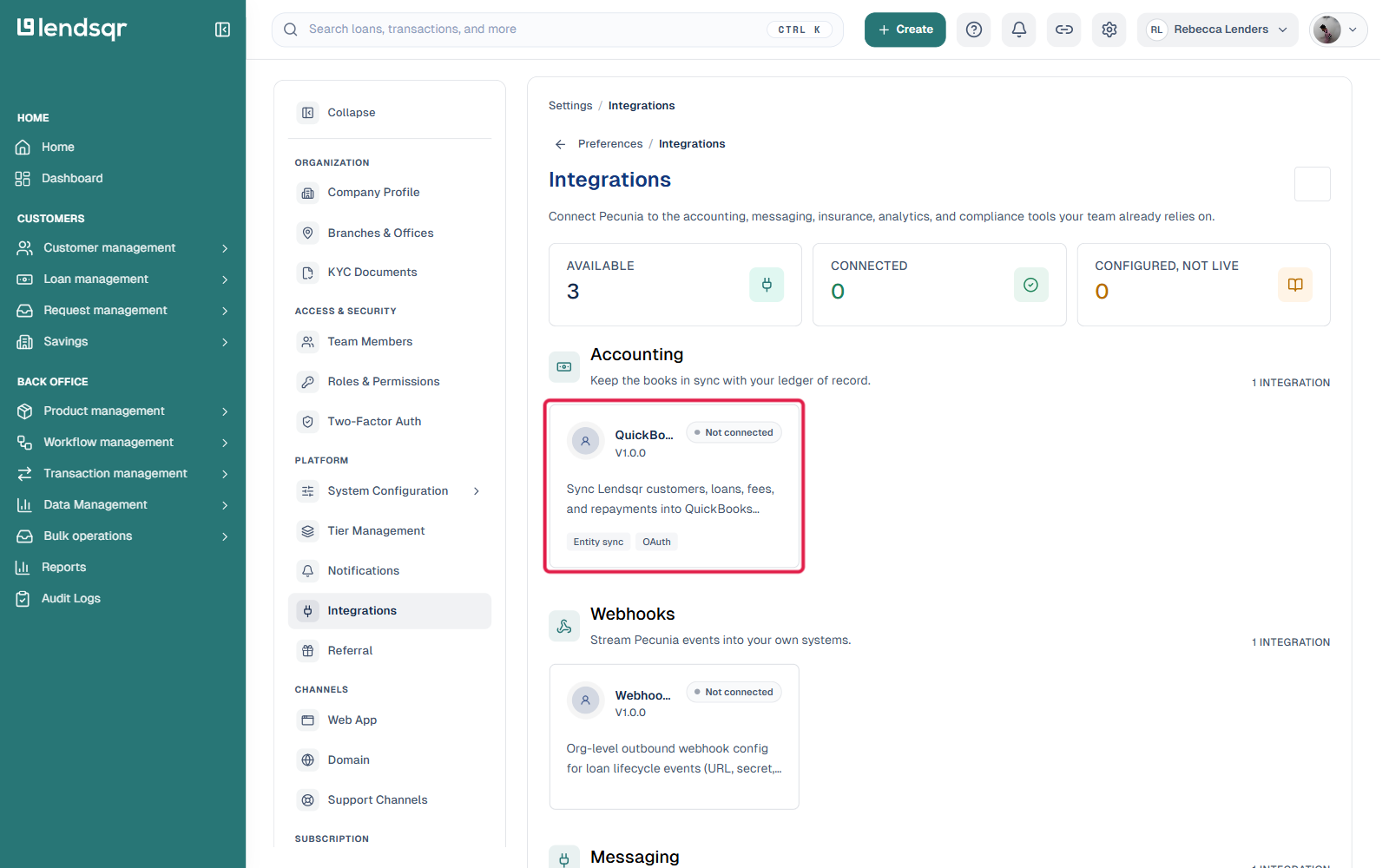Open the Webhooks integration card
Image resolution: width=1389 pixels, height=868 pixels.
675,737
